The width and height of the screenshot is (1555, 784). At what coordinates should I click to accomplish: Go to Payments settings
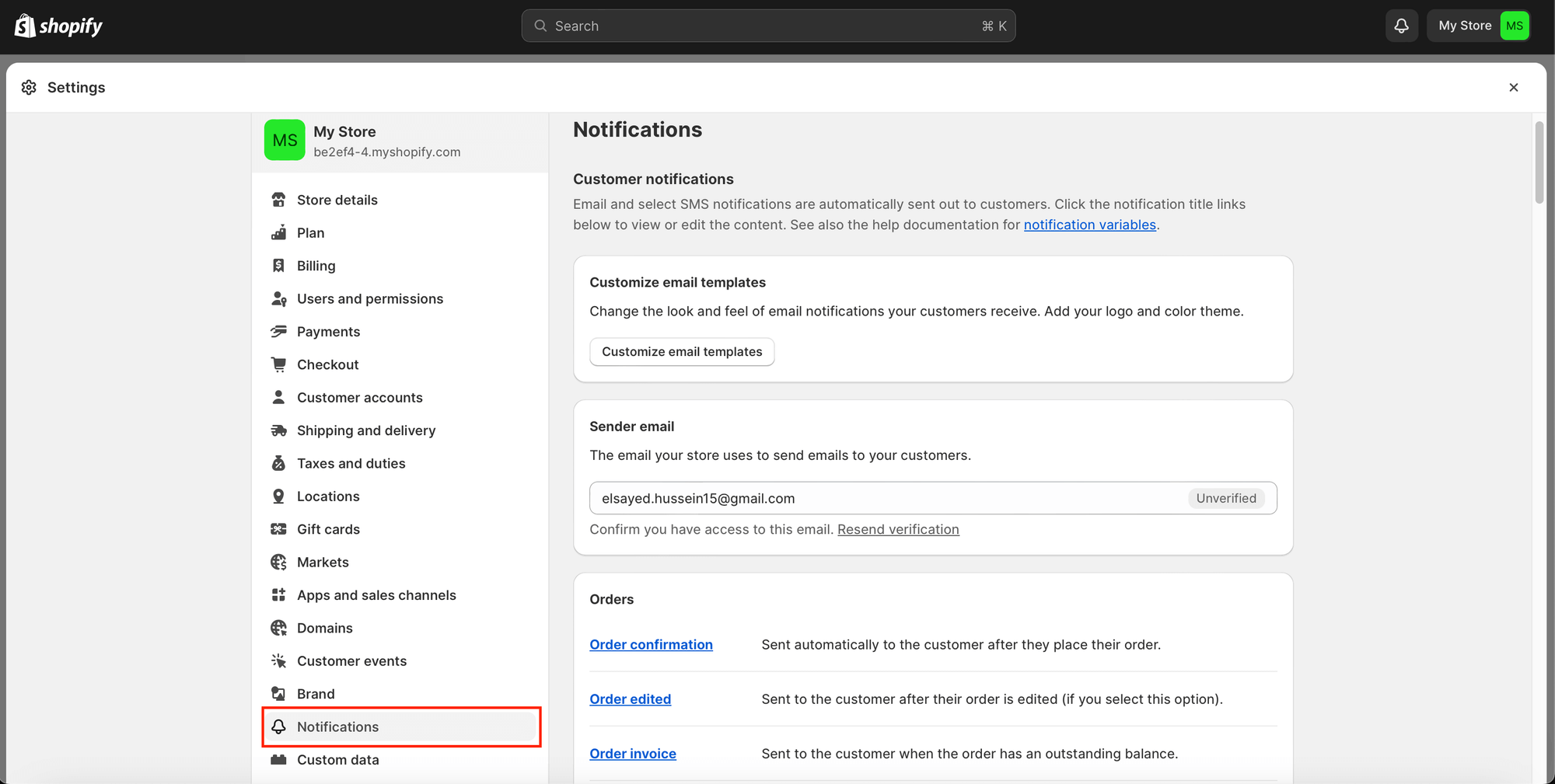328,332
